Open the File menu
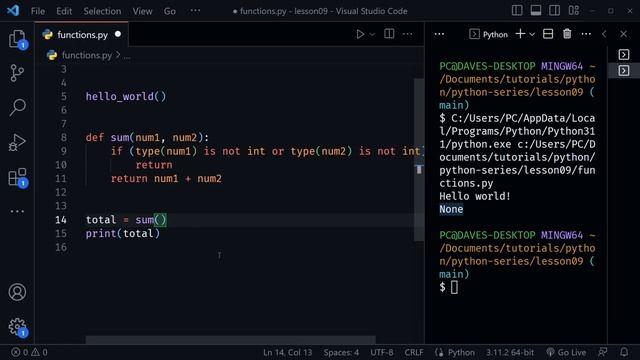Screen dimensions: 640x360 pos(38,11)
